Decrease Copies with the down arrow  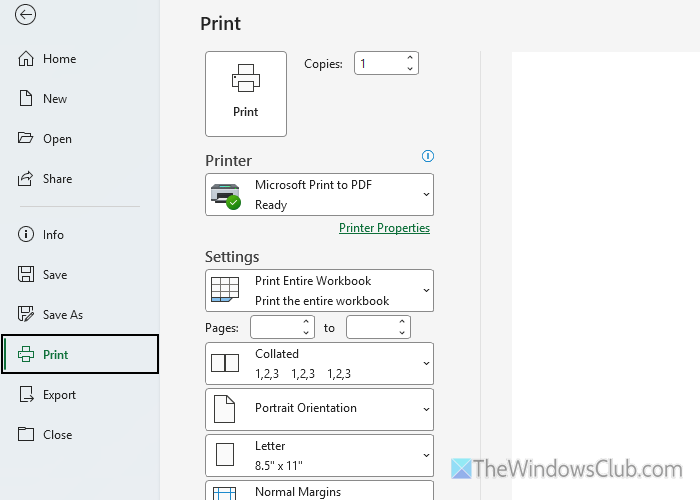click(x=410, y=68)
